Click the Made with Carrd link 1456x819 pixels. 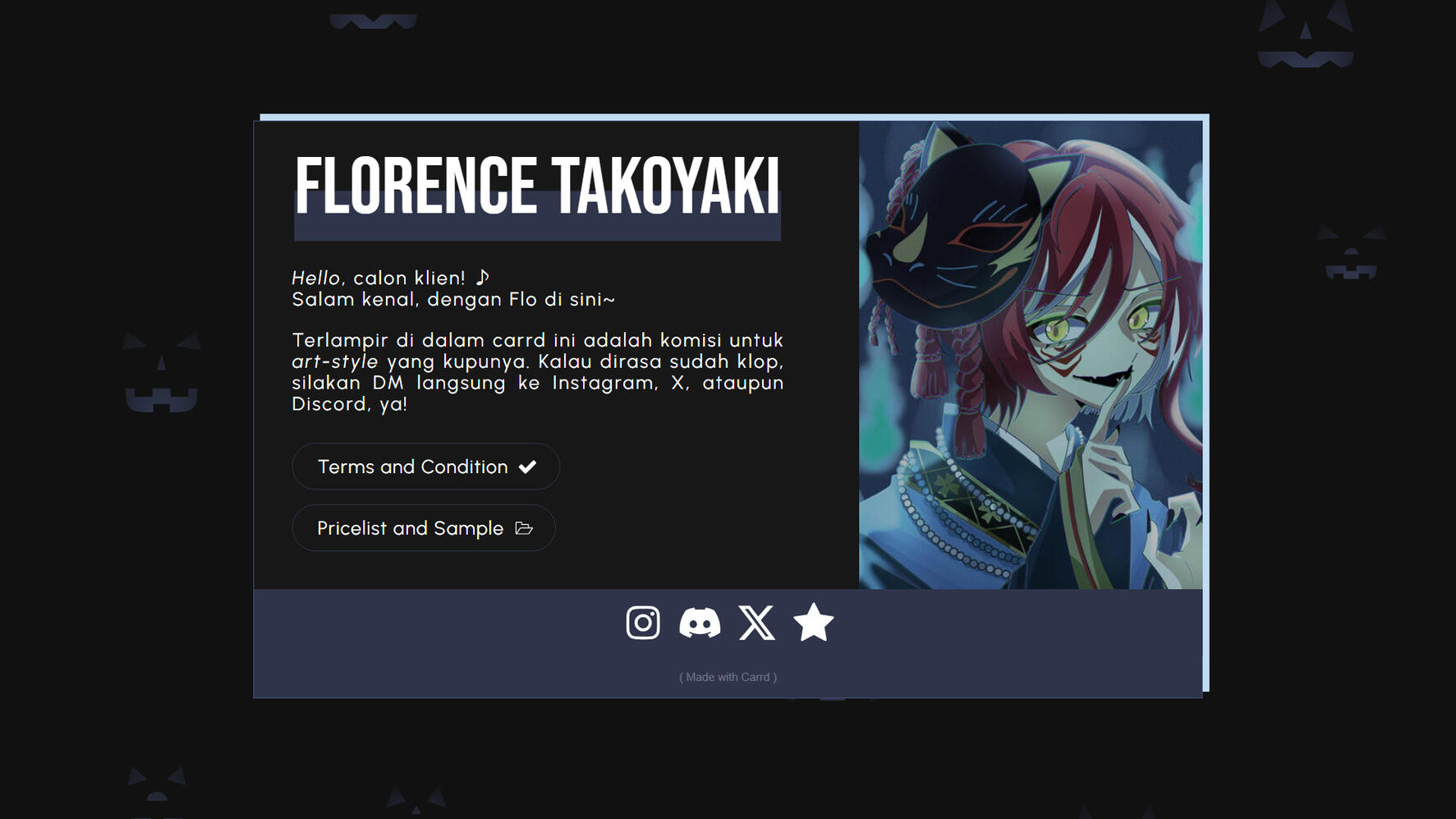727,677
